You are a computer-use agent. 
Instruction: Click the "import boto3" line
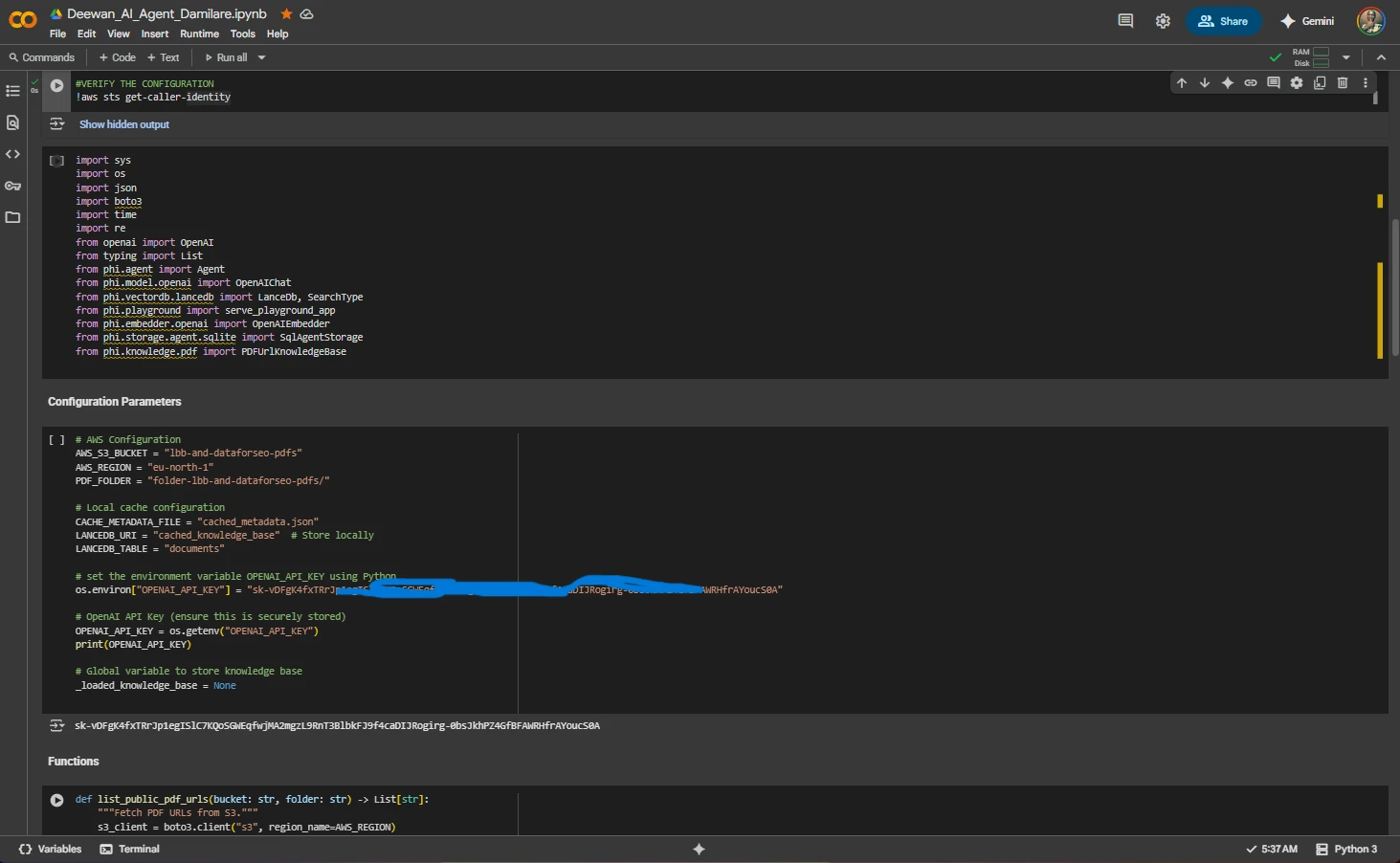pos(109,201)
